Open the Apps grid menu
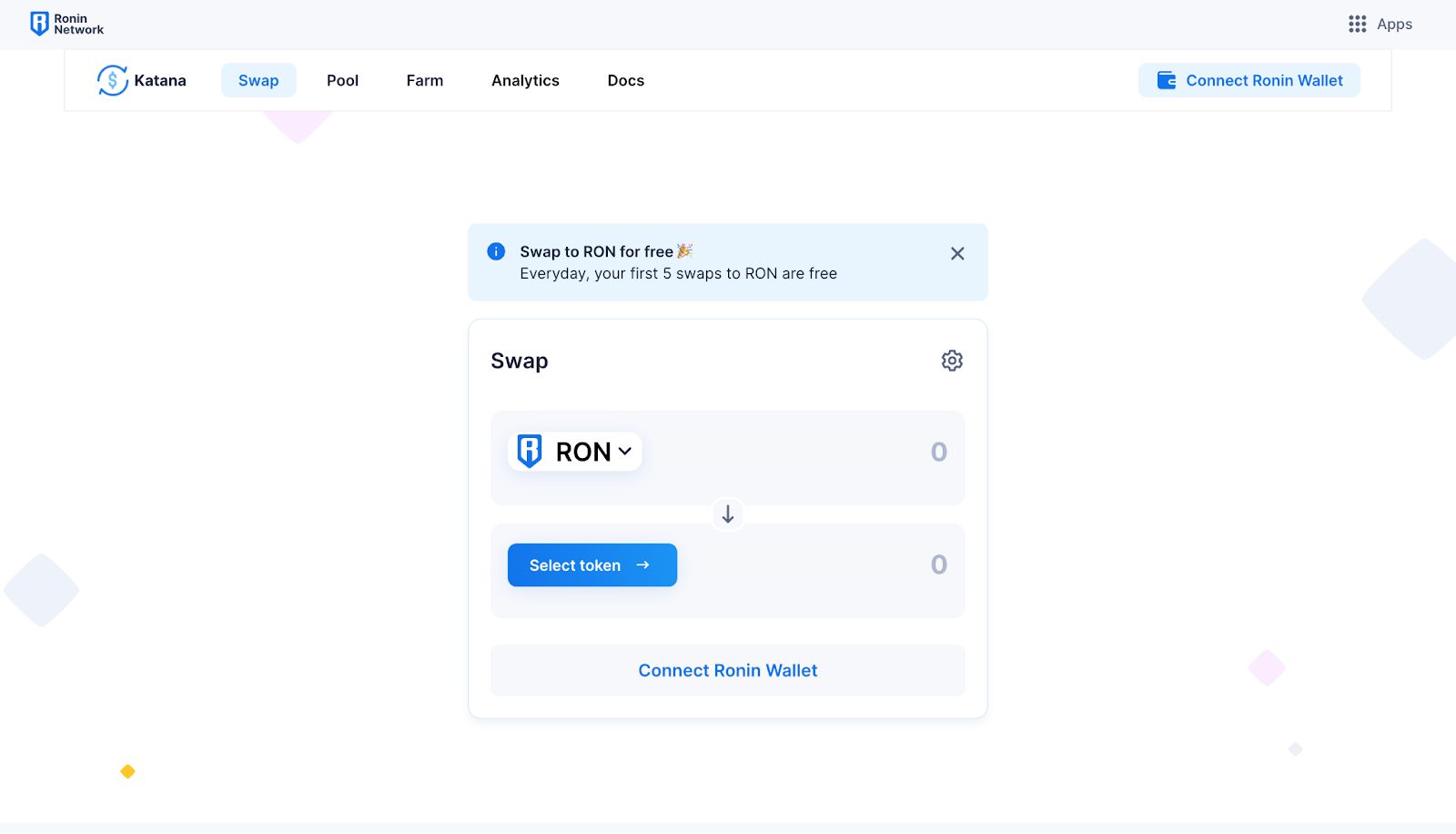 pyautogui.click(x=1380, y=25)
